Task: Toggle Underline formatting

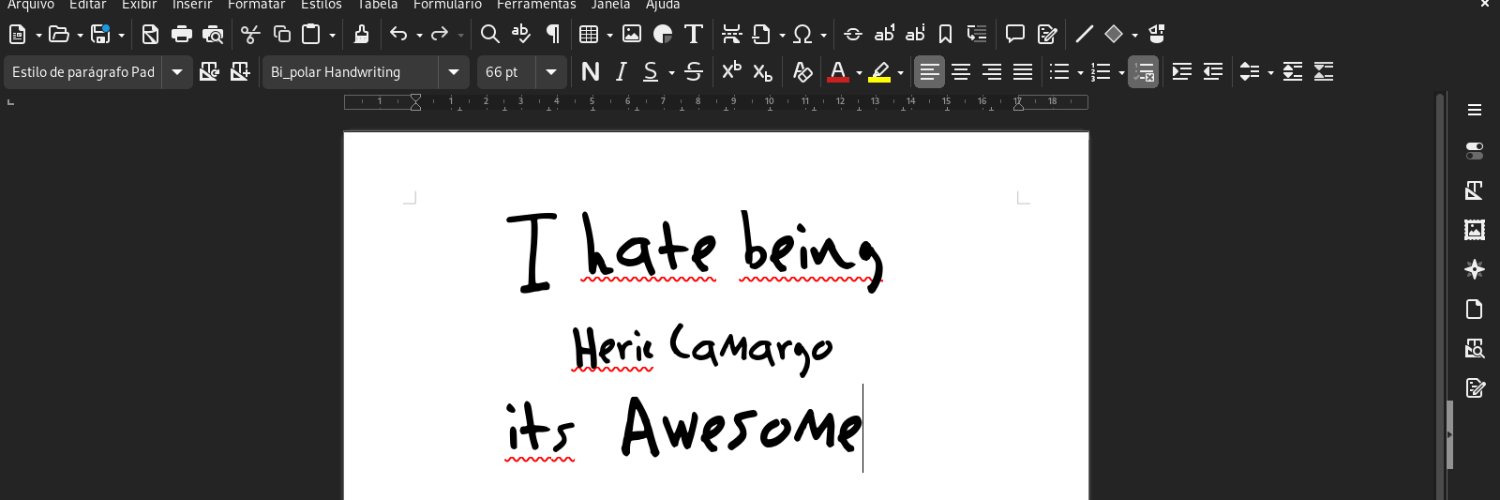Action: pos(651,72)
